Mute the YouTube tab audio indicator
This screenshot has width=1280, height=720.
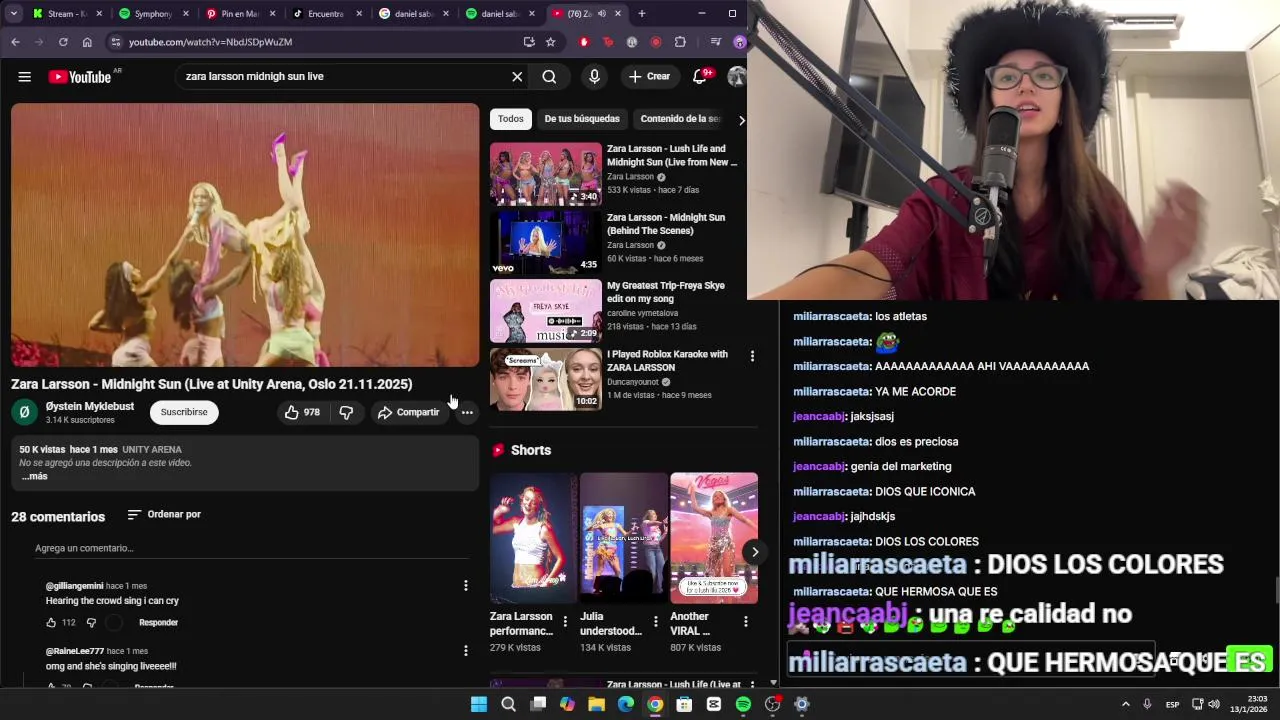click(x=601, y=14)
